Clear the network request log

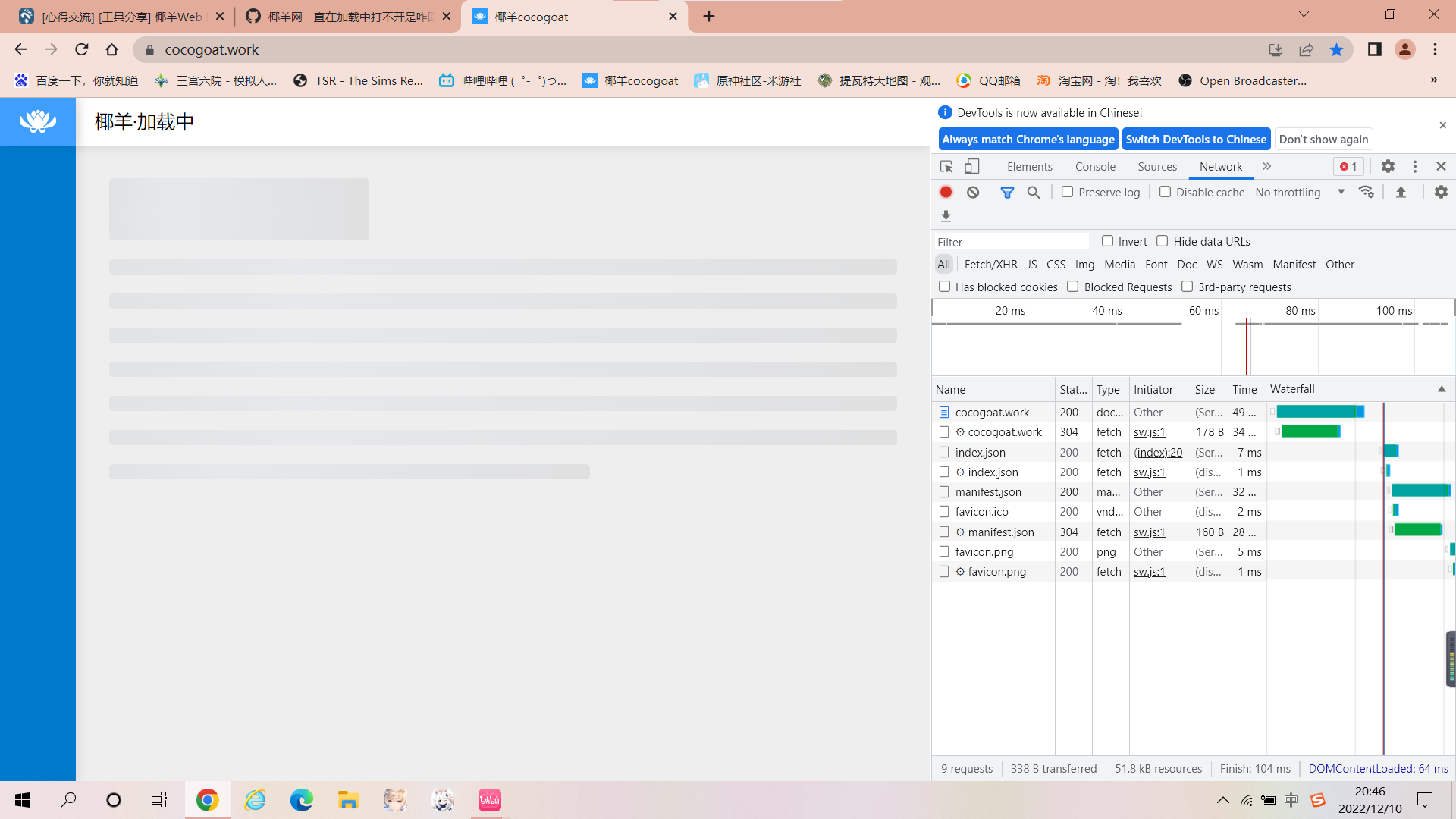click(973, 192)
